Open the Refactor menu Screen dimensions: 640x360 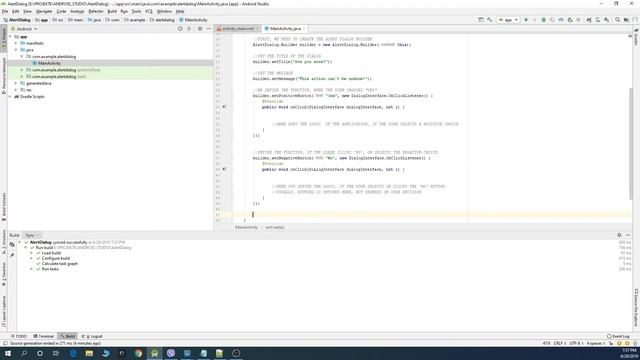tap(96, 11)
